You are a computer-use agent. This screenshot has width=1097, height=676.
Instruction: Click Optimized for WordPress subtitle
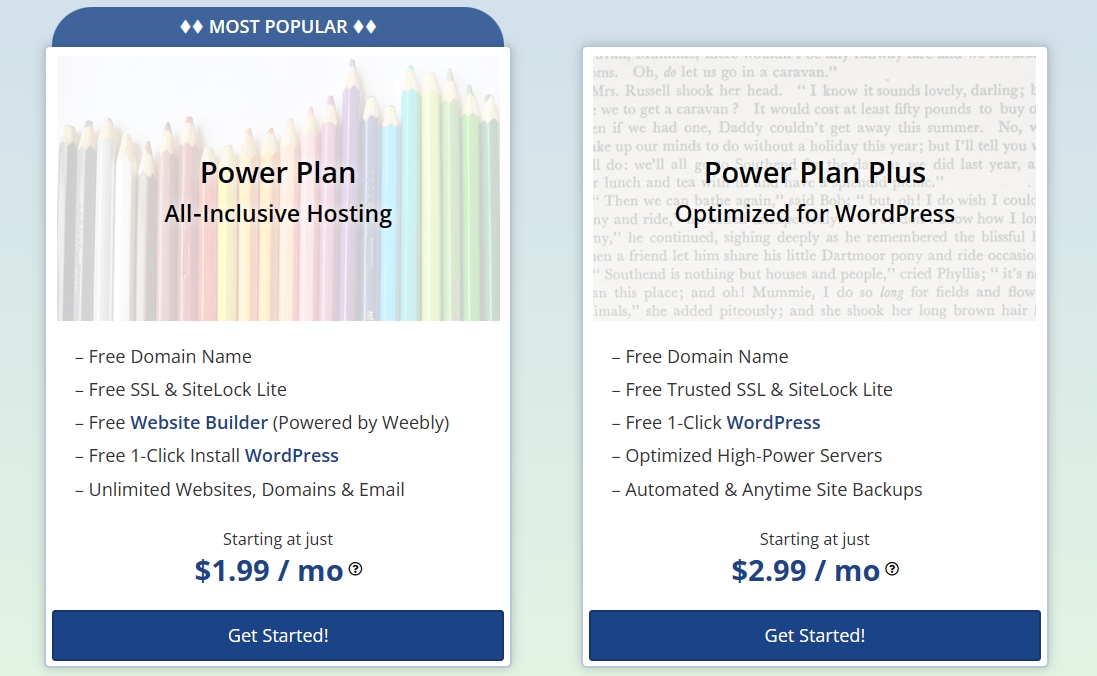tap(814, 213)
